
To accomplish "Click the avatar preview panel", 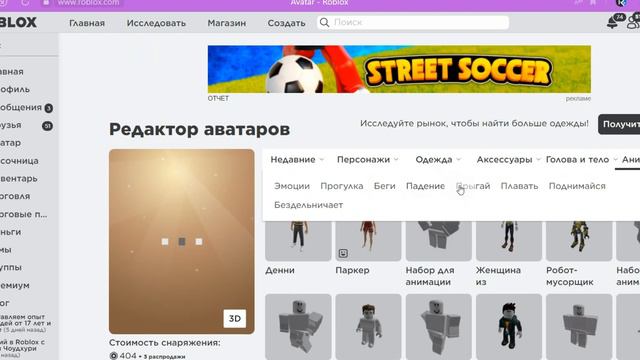I will [182, 241].
